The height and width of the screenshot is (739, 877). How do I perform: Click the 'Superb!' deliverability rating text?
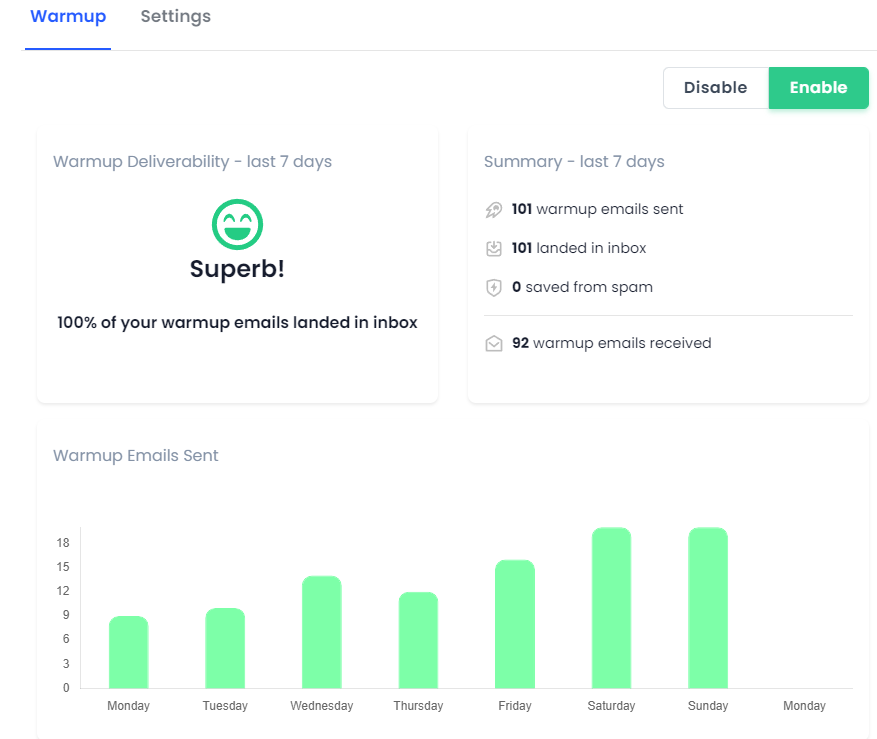237,269
